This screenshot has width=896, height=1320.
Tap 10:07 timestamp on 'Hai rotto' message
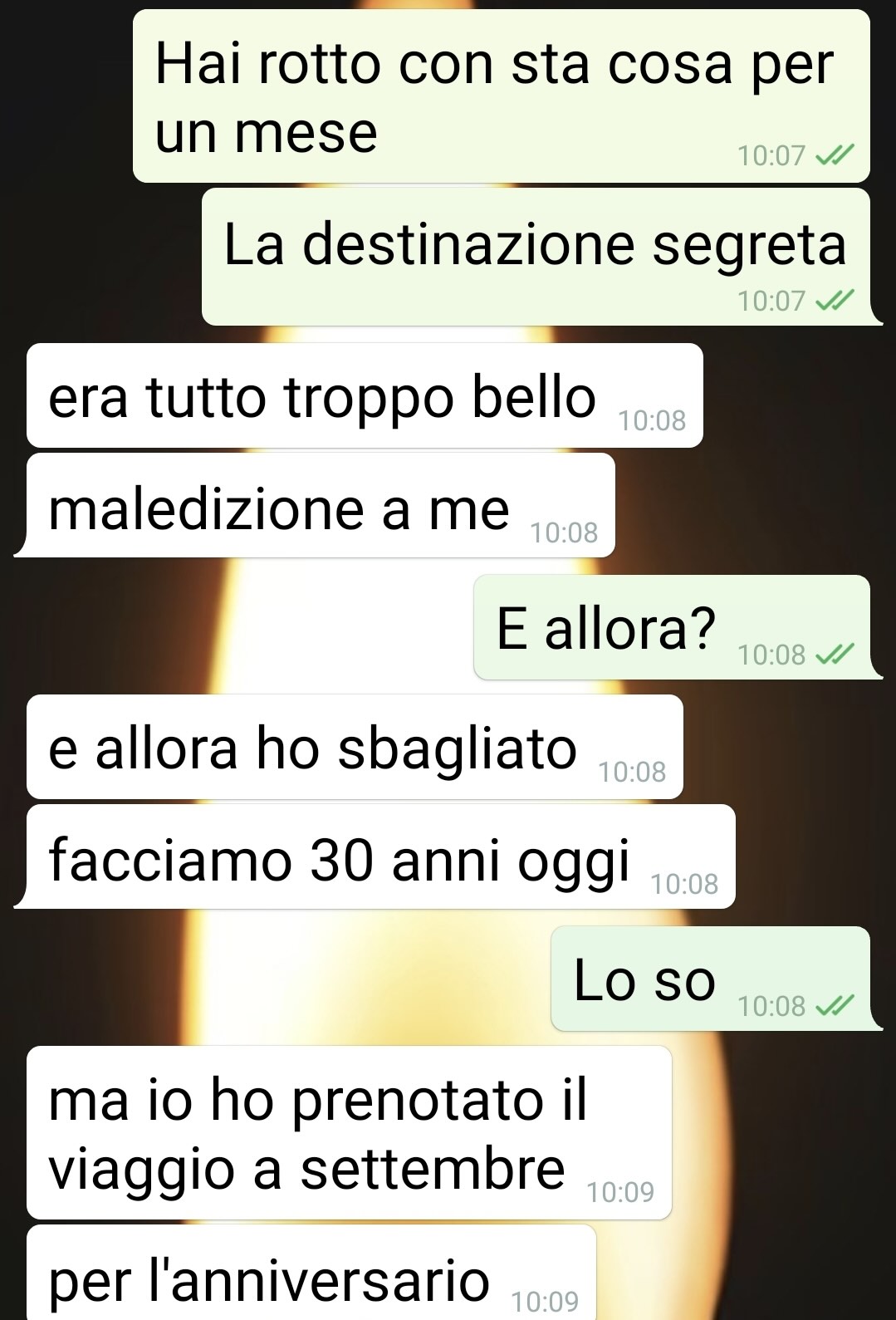click(771, 155)
